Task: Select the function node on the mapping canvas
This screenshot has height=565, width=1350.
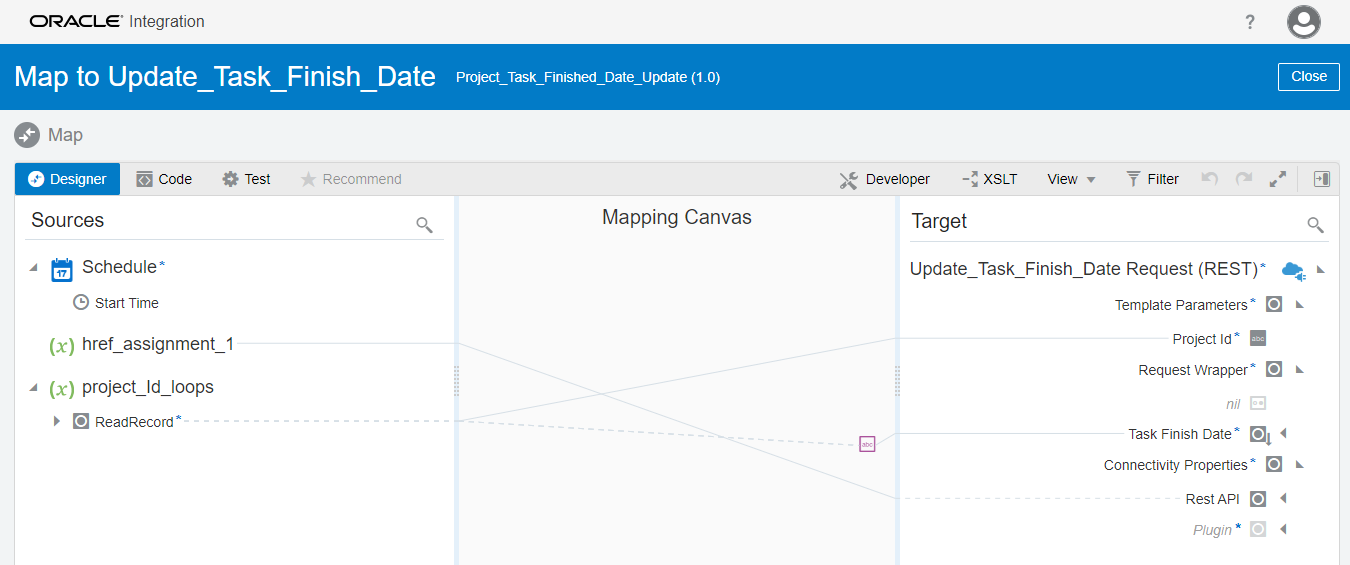Action: click(867, 443)
